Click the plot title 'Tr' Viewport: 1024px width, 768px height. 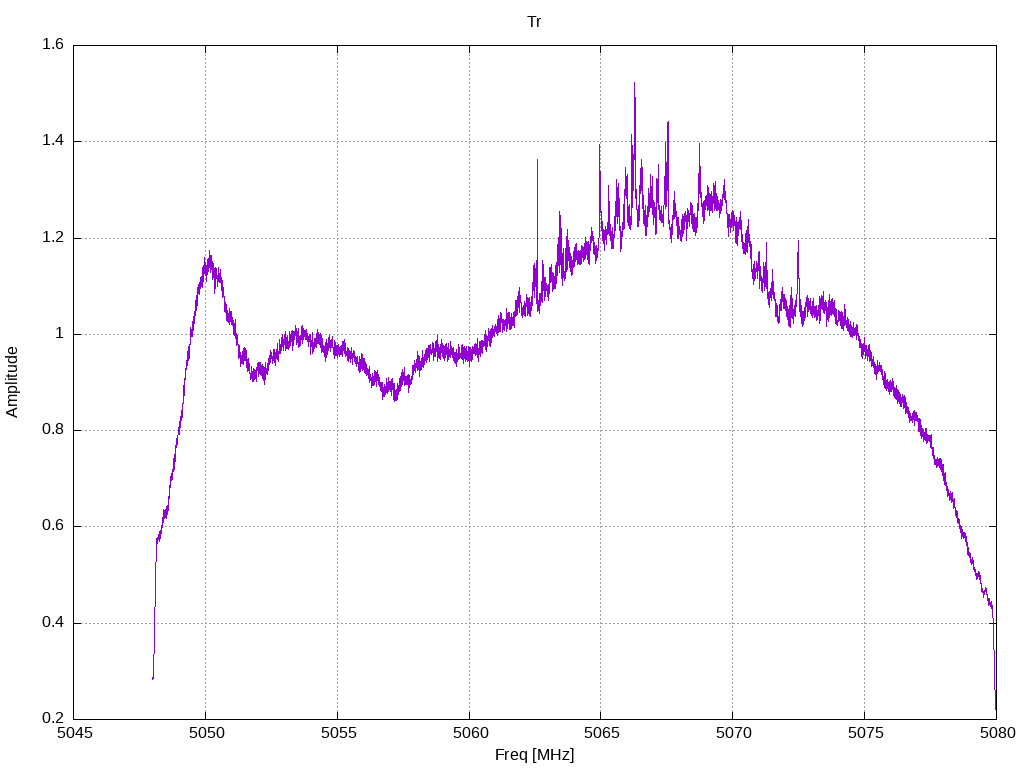click(534, 22)
